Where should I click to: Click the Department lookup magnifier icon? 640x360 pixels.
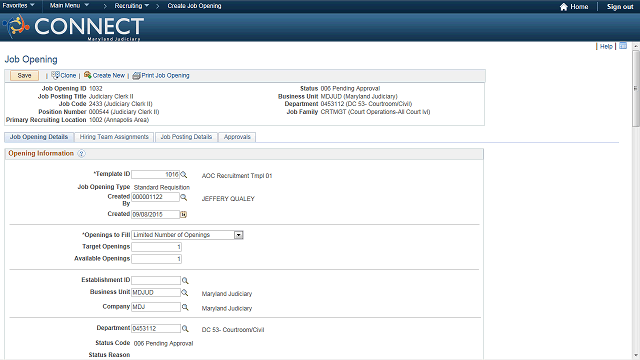point(185,329)
